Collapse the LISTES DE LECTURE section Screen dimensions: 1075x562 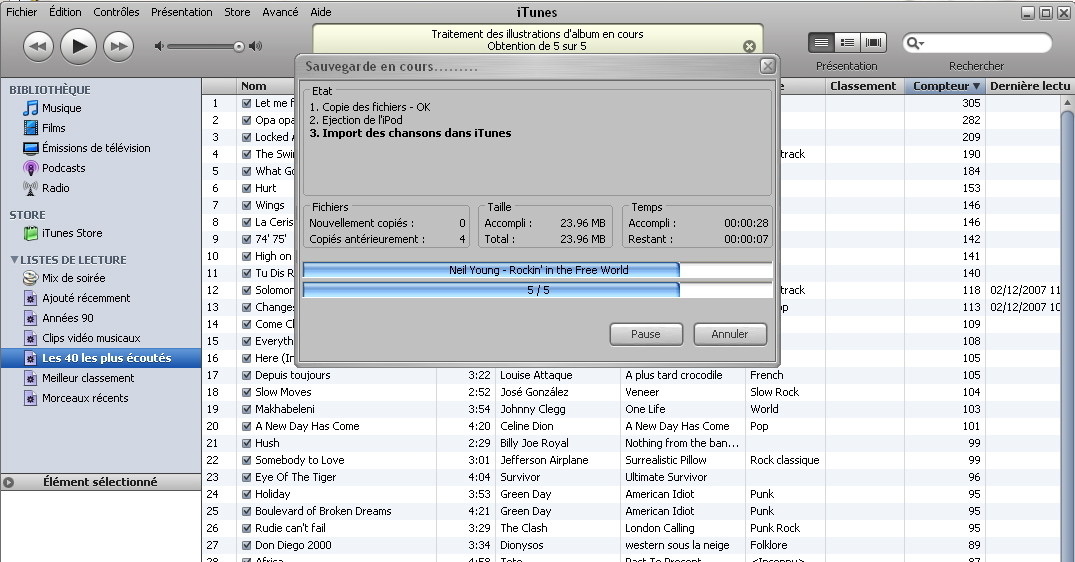(14, 260)
